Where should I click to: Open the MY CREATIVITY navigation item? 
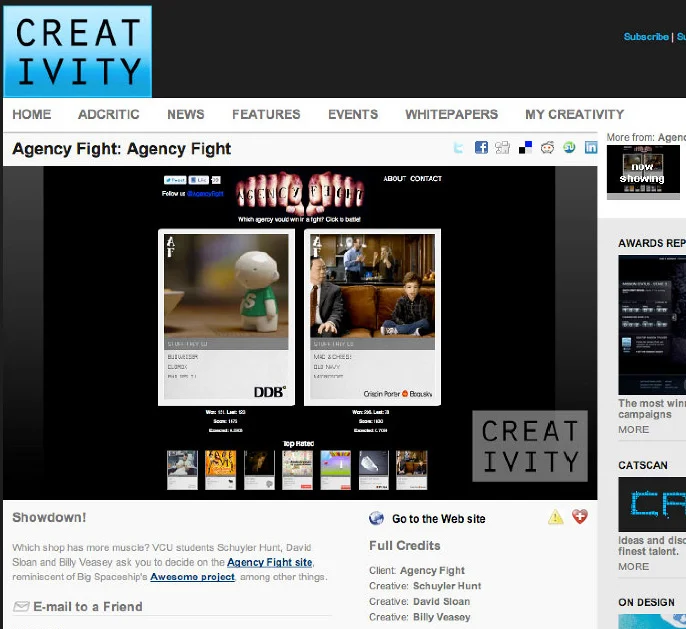click(574, 114)
